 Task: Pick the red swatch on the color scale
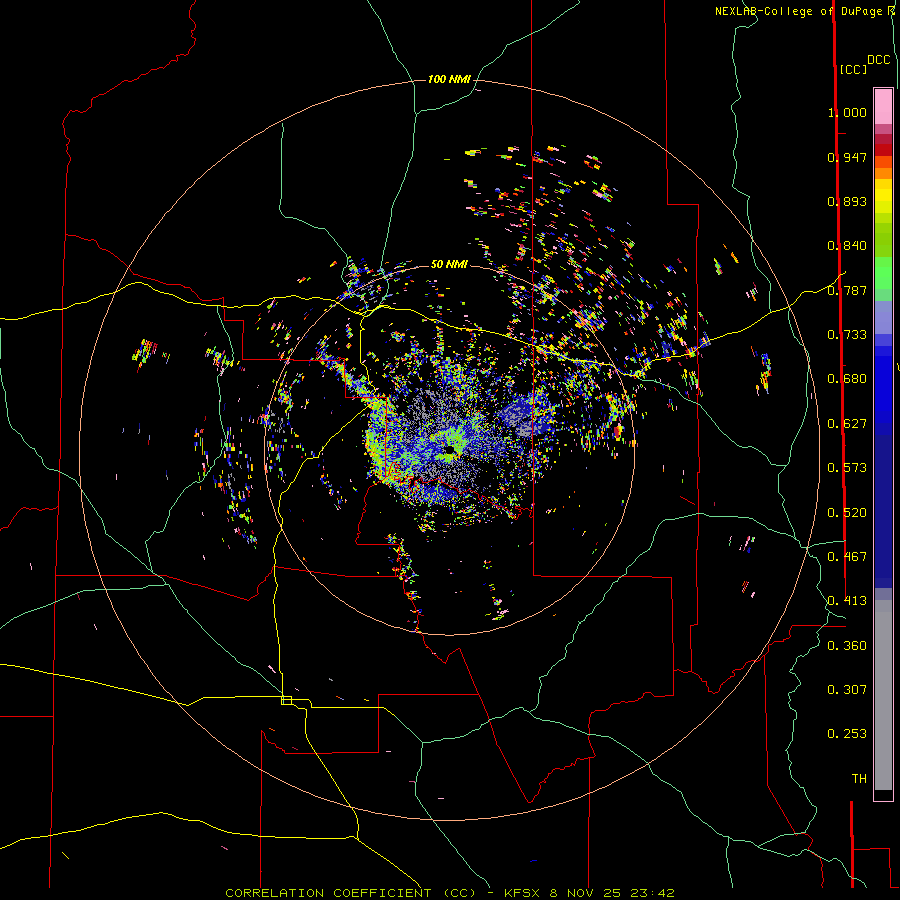(883, 149)
